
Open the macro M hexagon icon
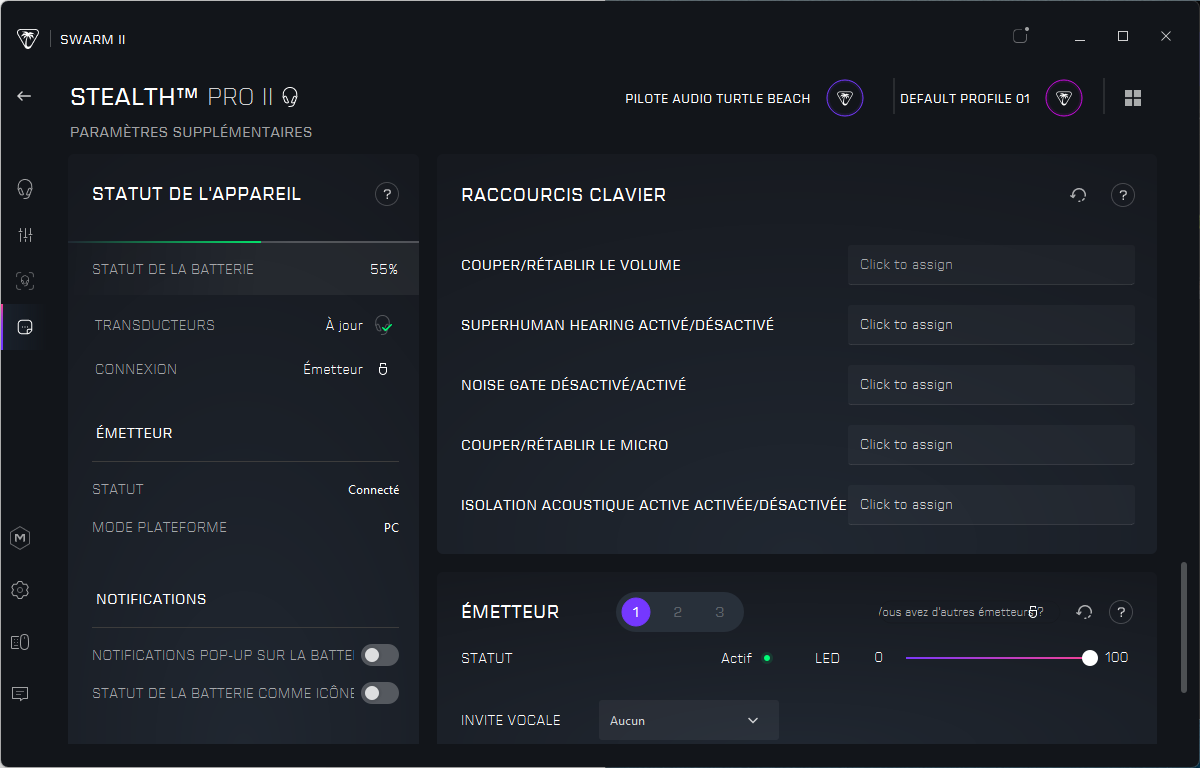click(x=20, y=538)
